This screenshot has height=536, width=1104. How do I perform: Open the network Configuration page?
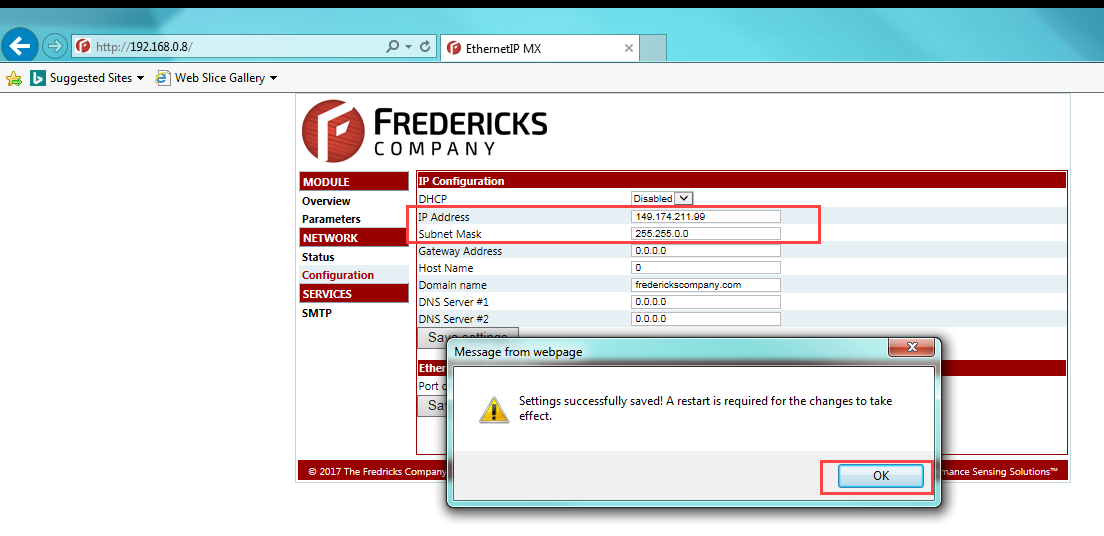click(x=338, y=275)
